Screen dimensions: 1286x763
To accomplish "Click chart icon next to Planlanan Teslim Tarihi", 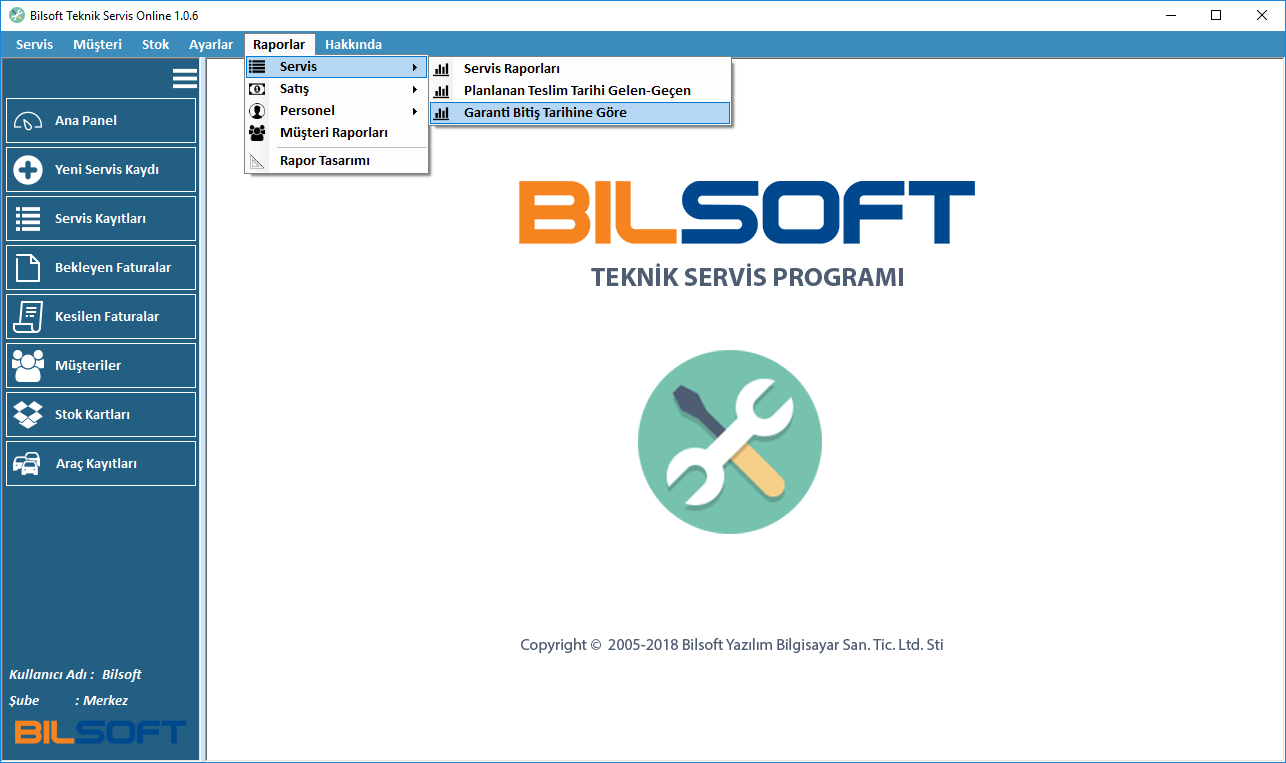I will (441, 91).
